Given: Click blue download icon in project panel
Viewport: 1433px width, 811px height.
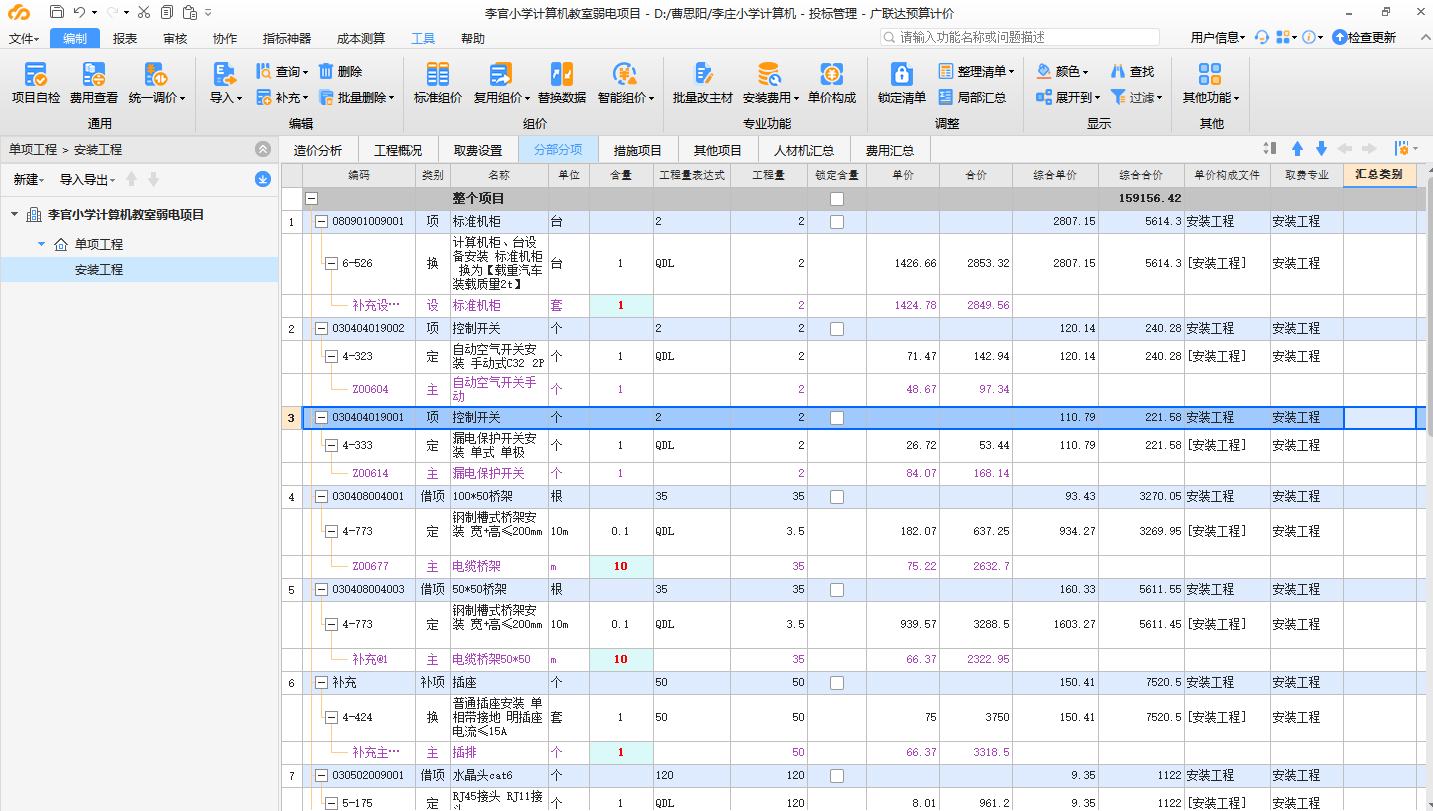Looking at the screenshot, I should (263, 179).
